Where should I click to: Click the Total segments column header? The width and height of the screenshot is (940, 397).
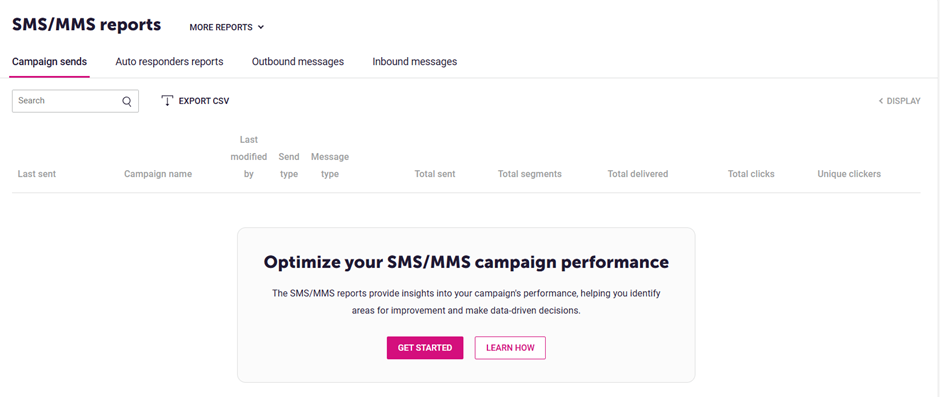[529, 174]
